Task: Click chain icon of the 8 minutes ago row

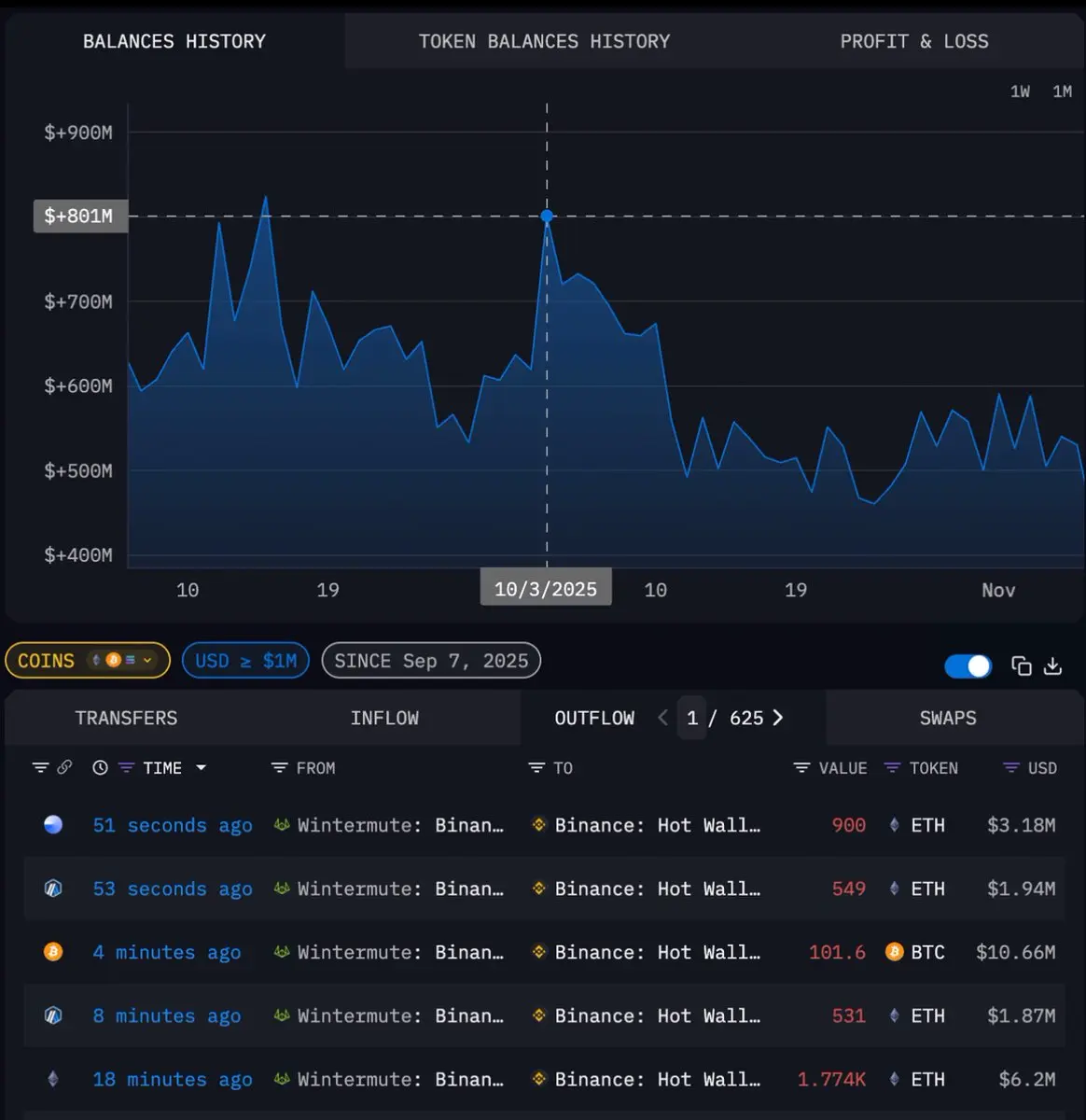Action: [x=53, y=1015]
